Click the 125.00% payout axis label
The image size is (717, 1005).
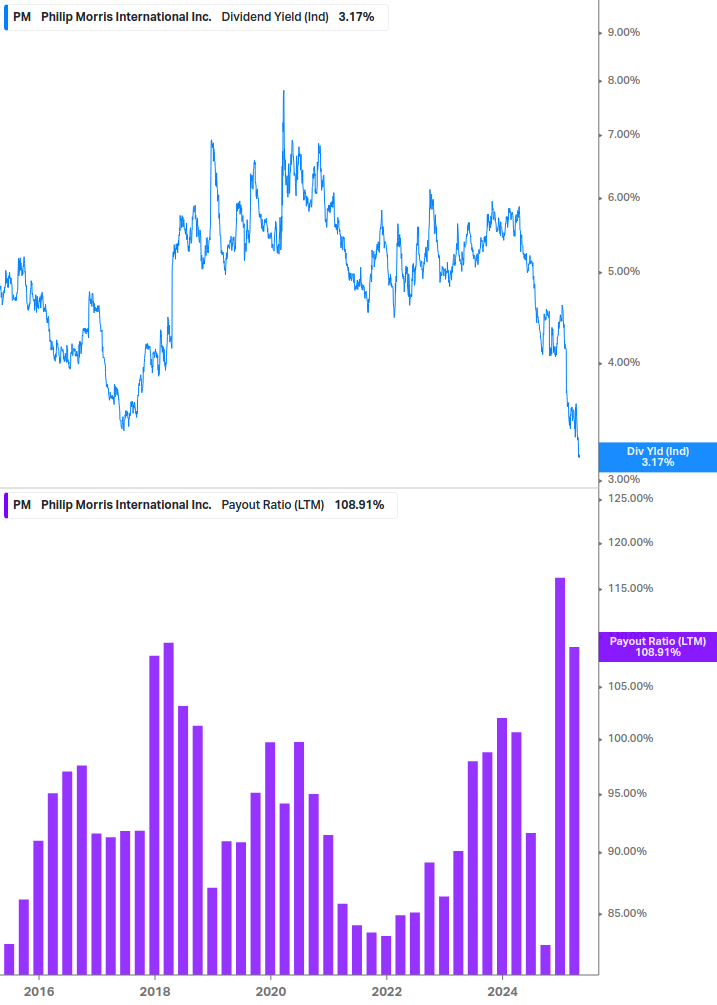click(x=630, y=499)
